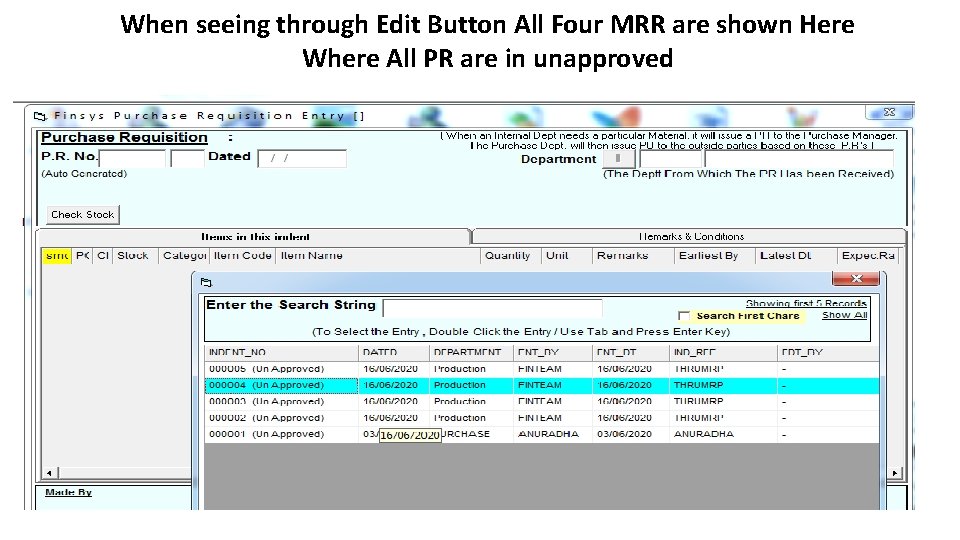The height and width of the screenshot is (540, 960).
Task: Select indent 000005 (Un Approved) row
Action: point(542,369)
